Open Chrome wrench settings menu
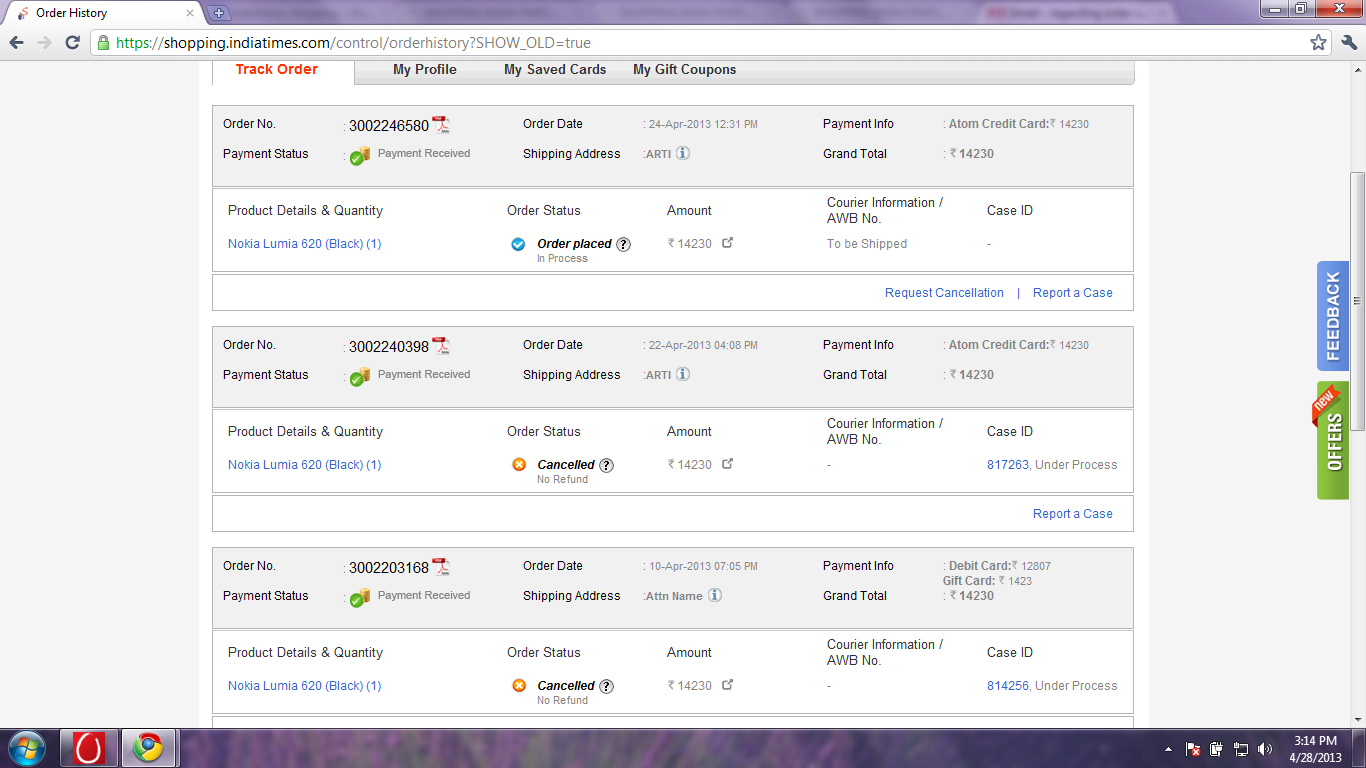This screenshot has height=768, width=1366. pyautogui.click(x=1348, y=43)
